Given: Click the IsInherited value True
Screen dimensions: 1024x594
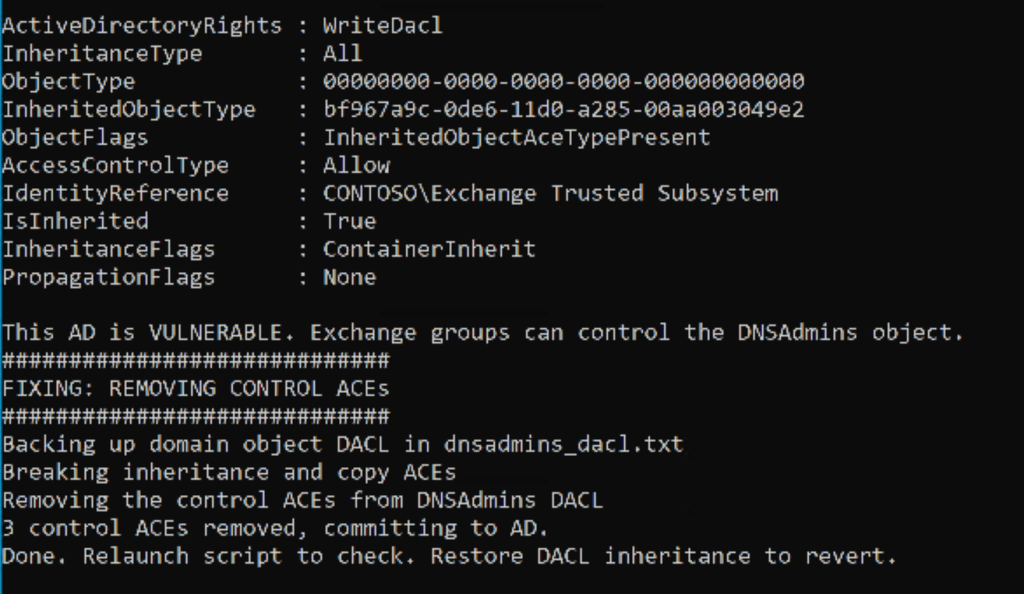Looking at the screenshot, I should click(349, 221).
